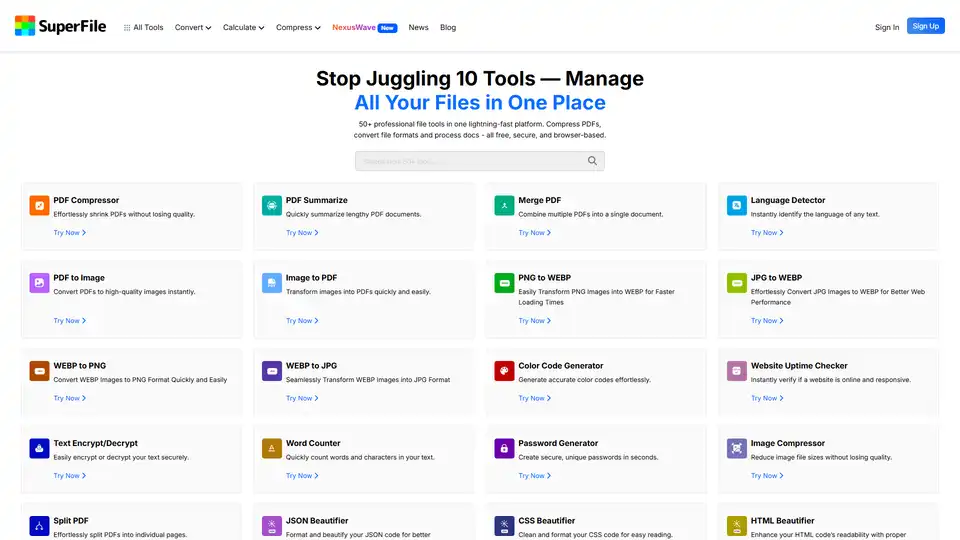Click the Website Uptime Checker icon
Viewport: 960px width, 540px height.
pos(737,371)
